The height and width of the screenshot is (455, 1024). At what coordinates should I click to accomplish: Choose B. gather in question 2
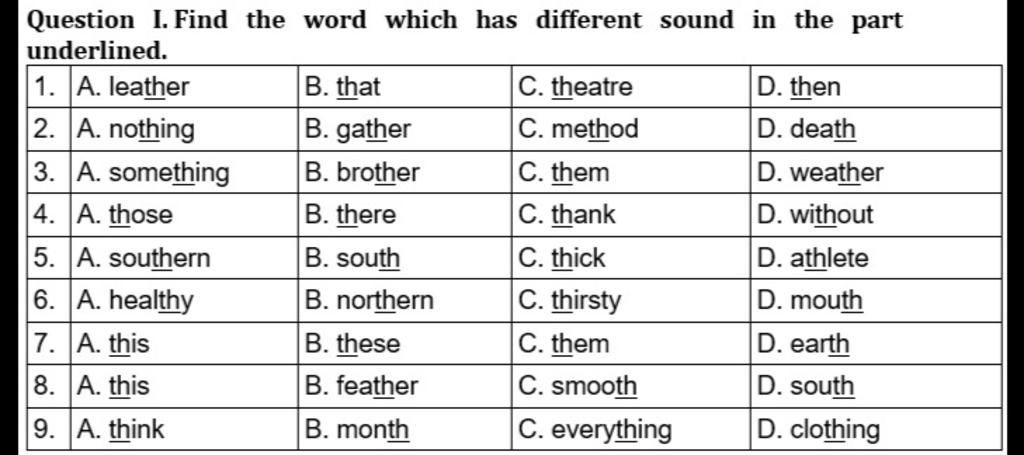tap(358, 130)
